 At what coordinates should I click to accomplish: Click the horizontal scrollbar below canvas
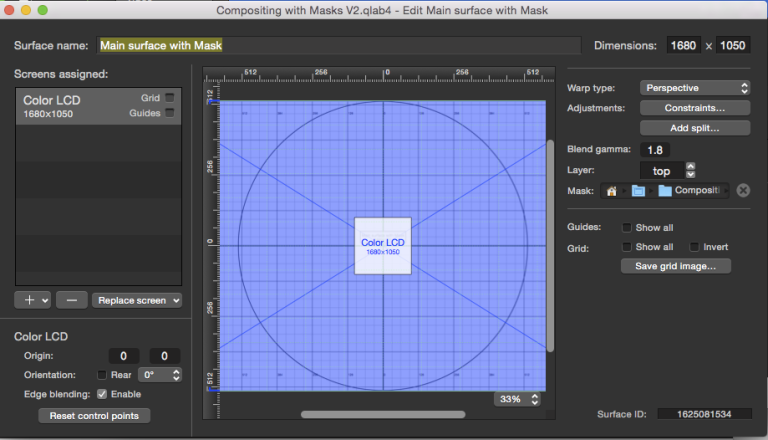click(382, 414)
